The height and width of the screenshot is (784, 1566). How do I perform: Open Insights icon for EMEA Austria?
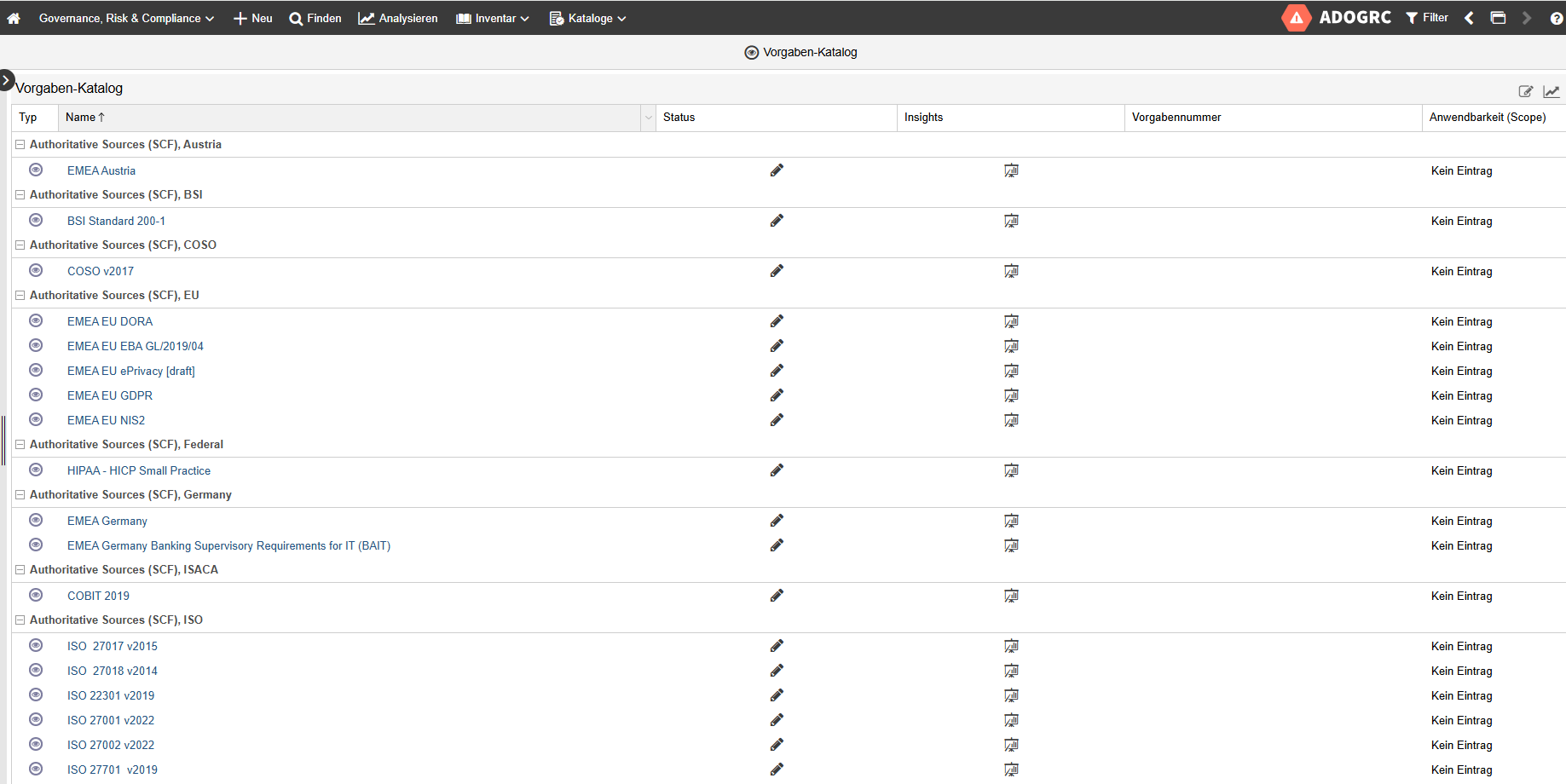(1011, 171)
